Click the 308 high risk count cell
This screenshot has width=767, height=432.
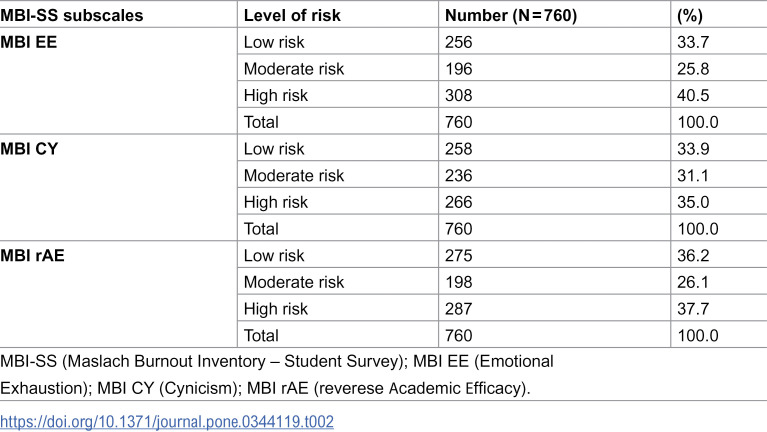click(458, 95)
